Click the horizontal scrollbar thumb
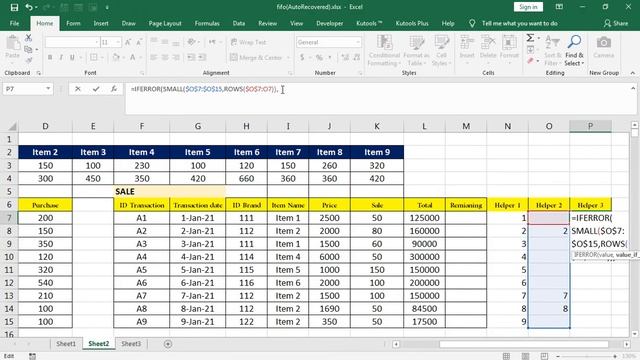 [x=523, y=344]
